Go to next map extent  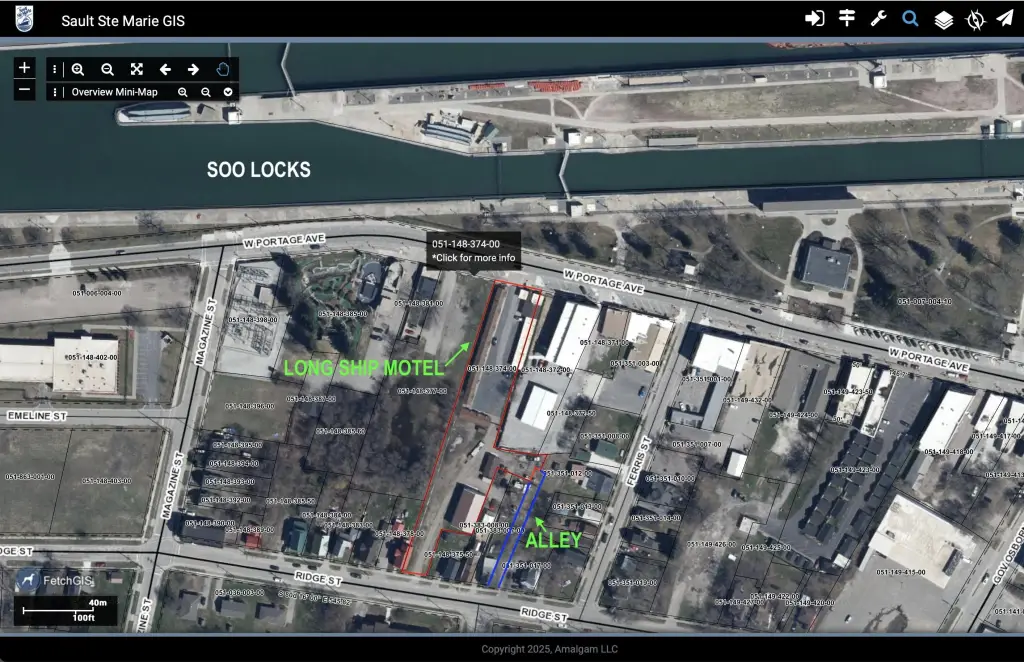[x=194, y=69]
